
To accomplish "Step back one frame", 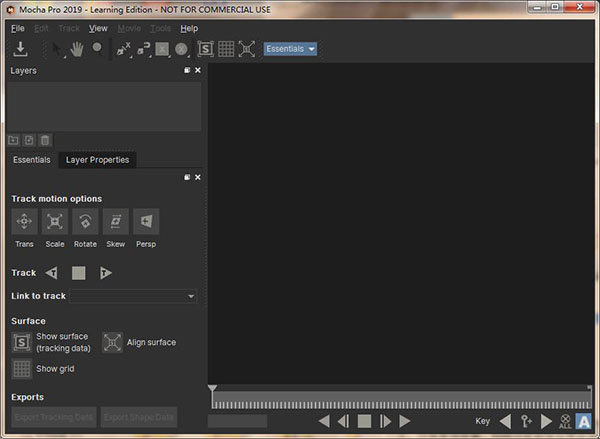I will 344,421.
